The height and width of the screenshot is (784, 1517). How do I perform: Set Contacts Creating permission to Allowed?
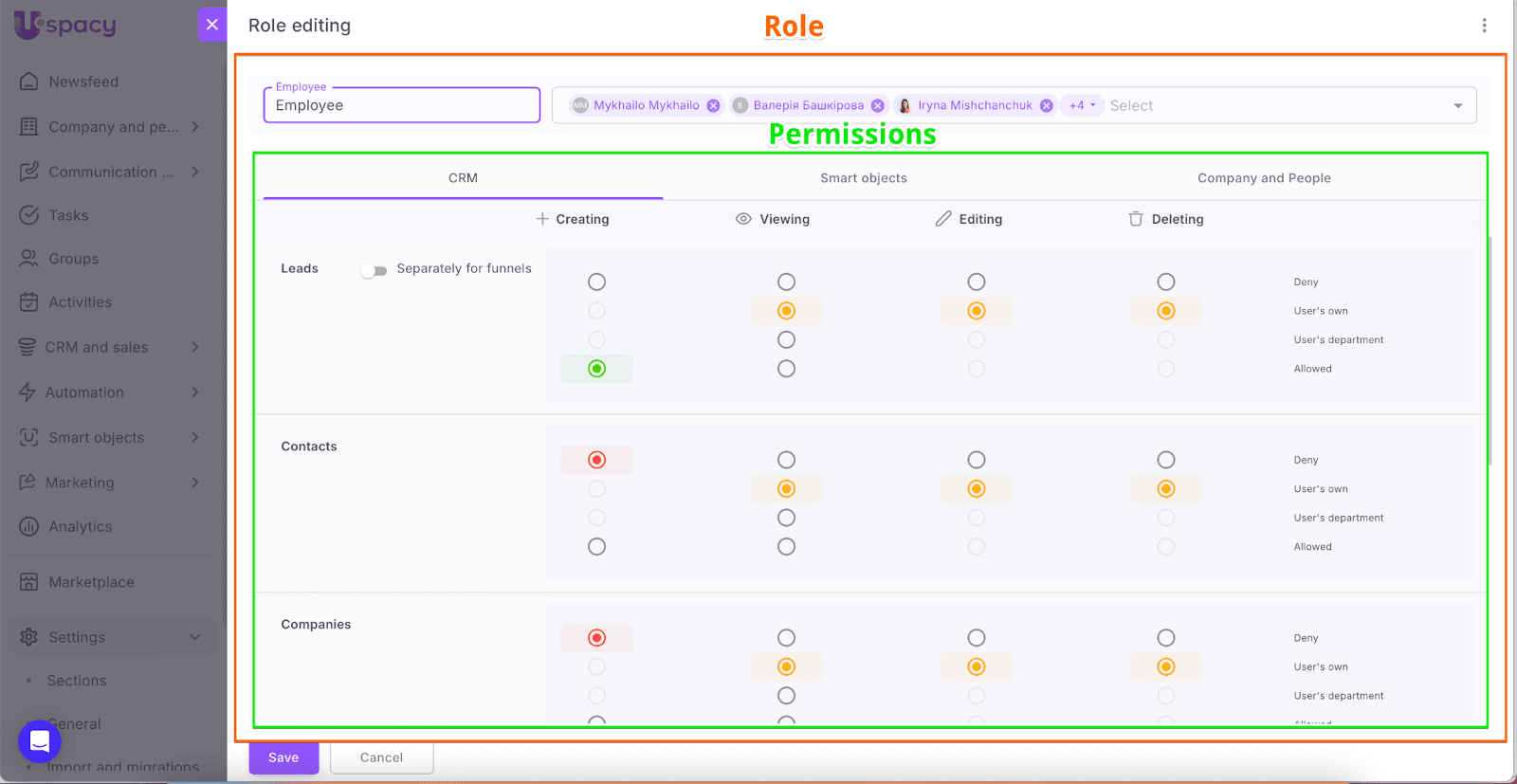click(596, 547)
